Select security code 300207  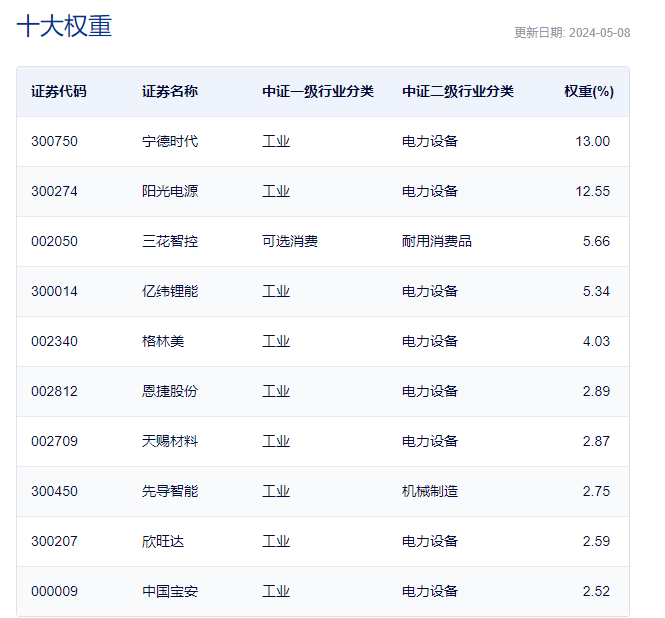[x=54, y=542]
